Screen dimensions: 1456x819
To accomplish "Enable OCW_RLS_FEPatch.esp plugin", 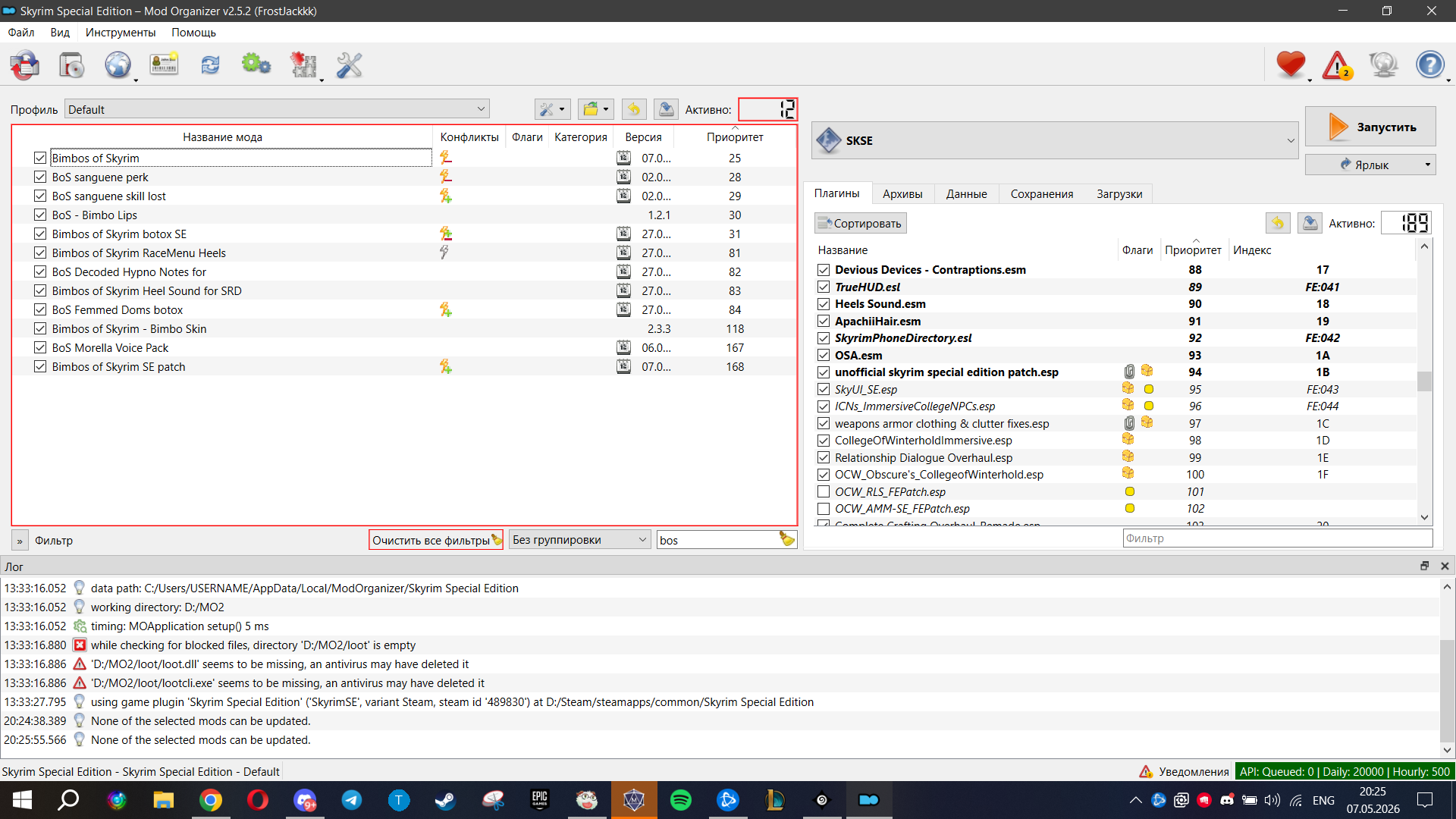I will click(824, 491).
